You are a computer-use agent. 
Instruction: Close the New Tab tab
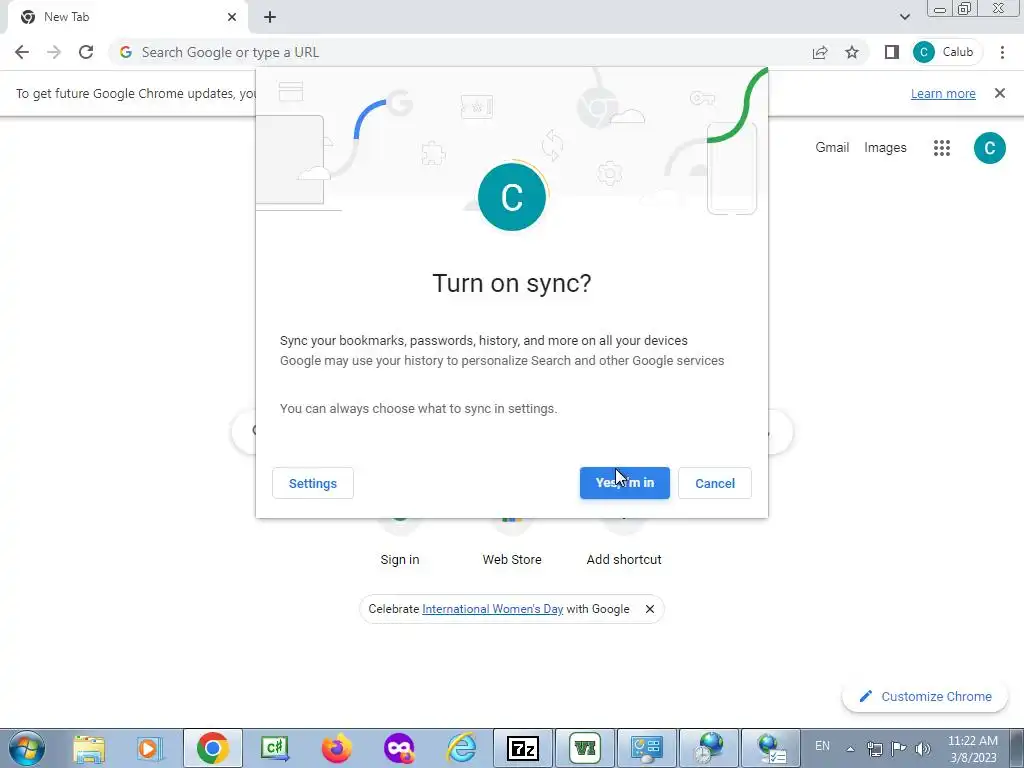coord(232,17)
